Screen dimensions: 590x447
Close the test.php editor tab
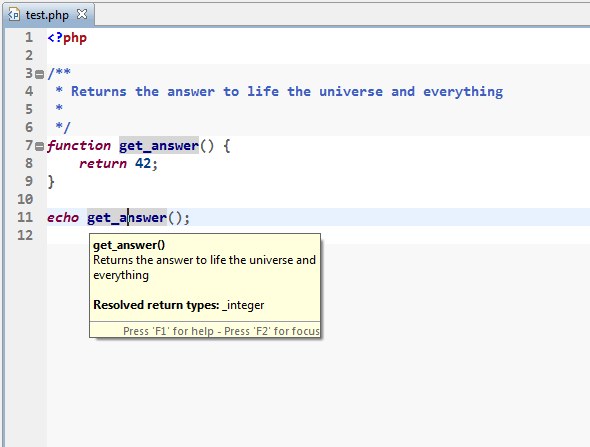tap(82, 14)
